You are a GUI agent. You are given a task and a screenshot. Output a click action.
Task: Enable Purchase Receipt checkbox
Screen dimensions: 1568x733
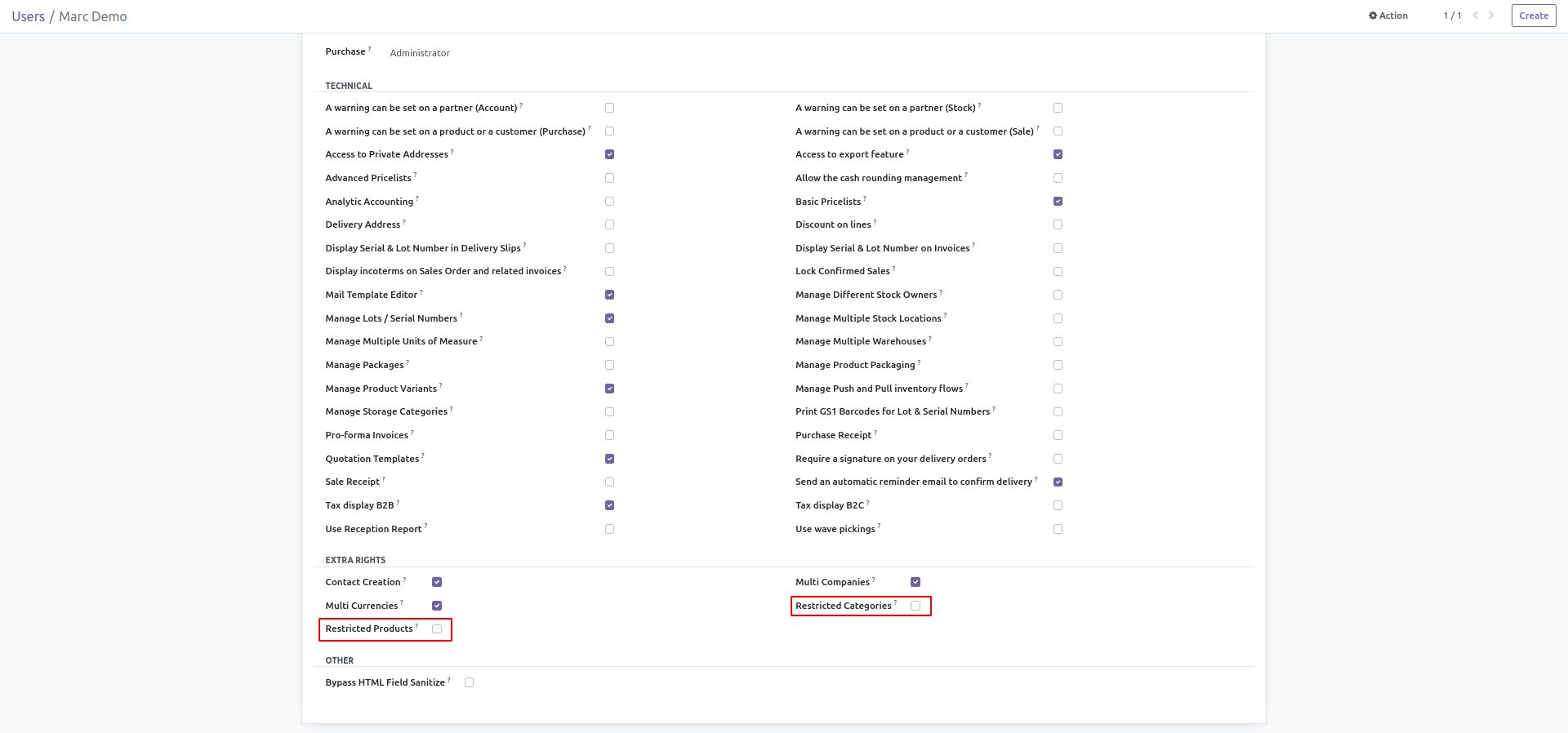(1058, 435)
